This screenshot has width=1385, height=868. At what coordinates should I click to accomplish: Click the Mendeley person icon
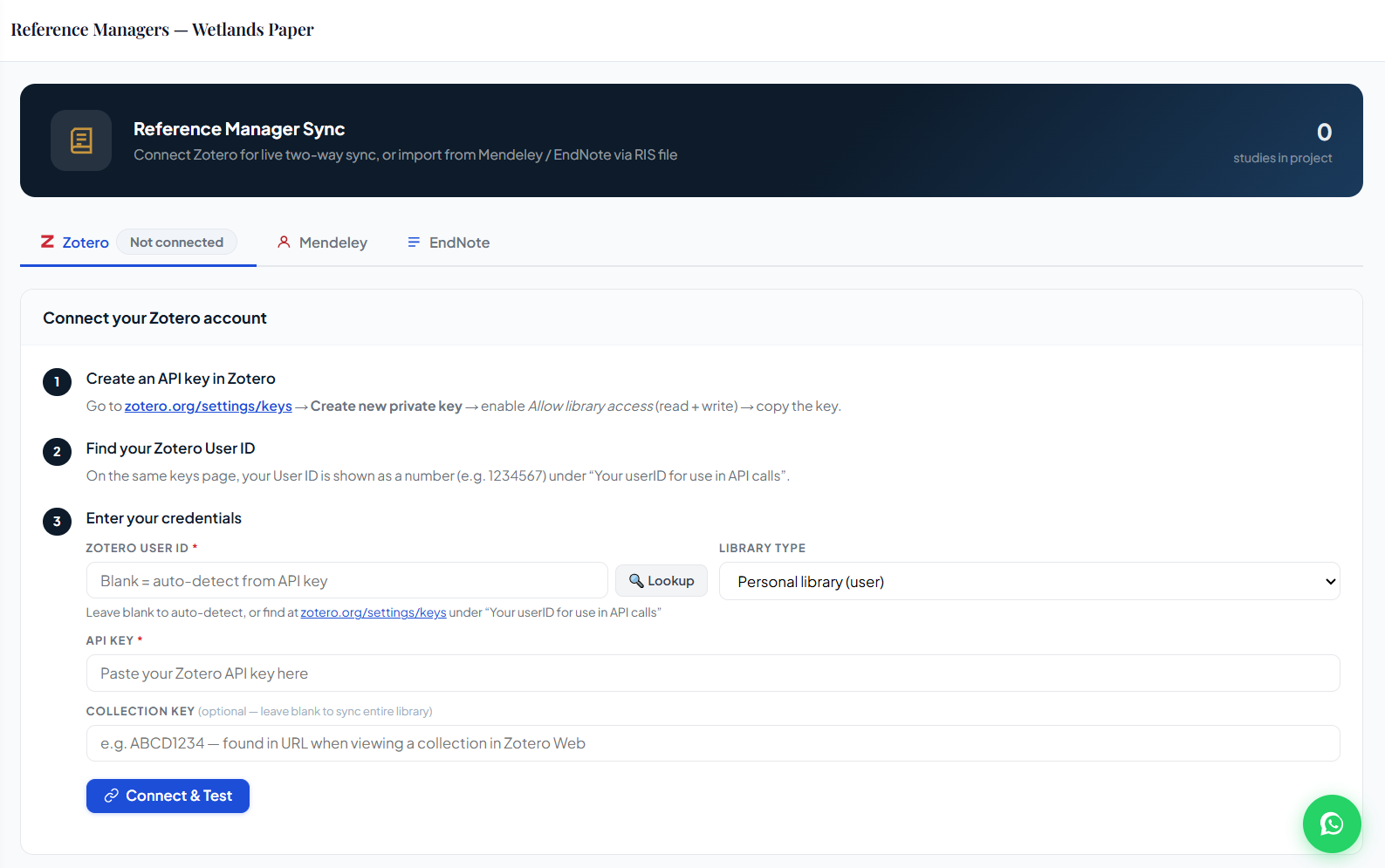(x=284, y=242)
